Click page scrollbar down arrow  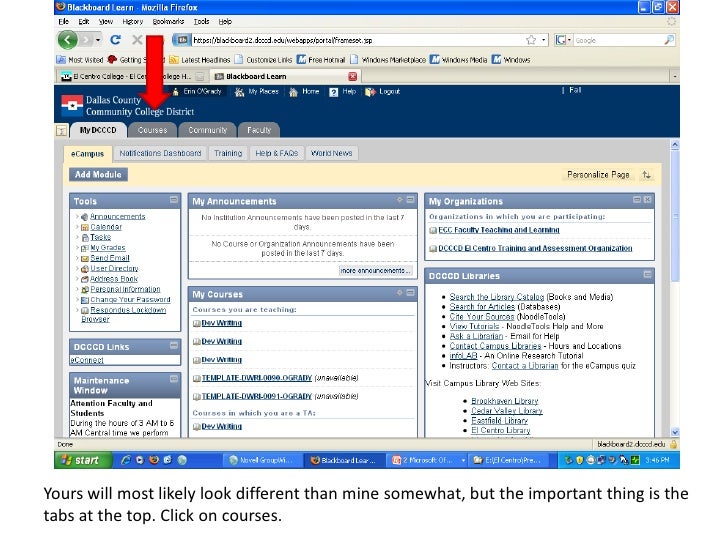[675, 432]
